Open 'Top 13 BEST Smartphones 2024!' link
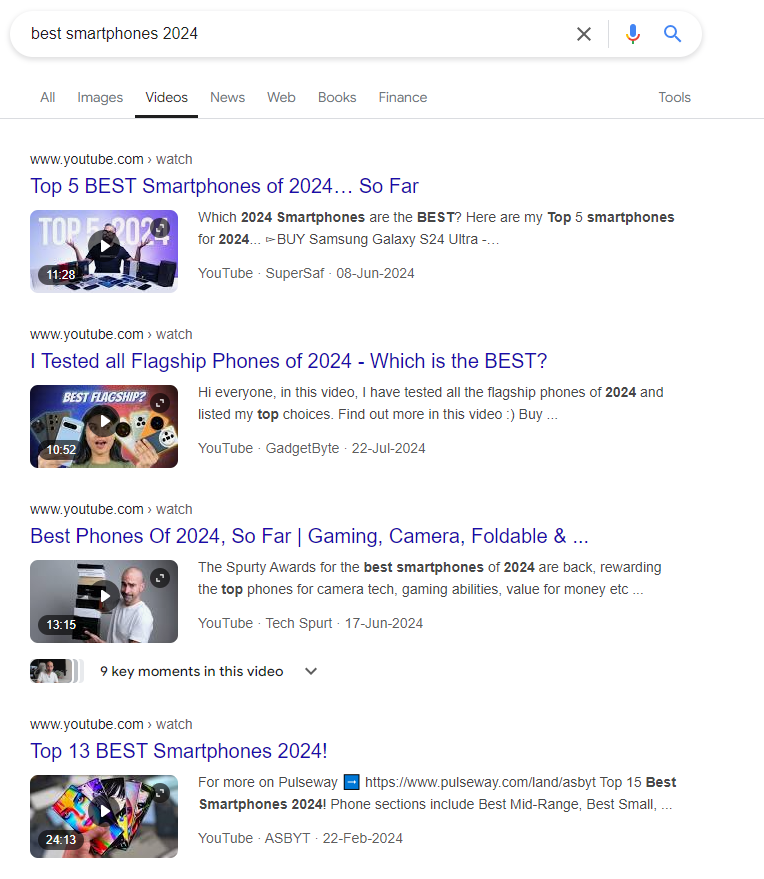The height and width of the screenshot is (879, 764). click(x=178, y=751)
